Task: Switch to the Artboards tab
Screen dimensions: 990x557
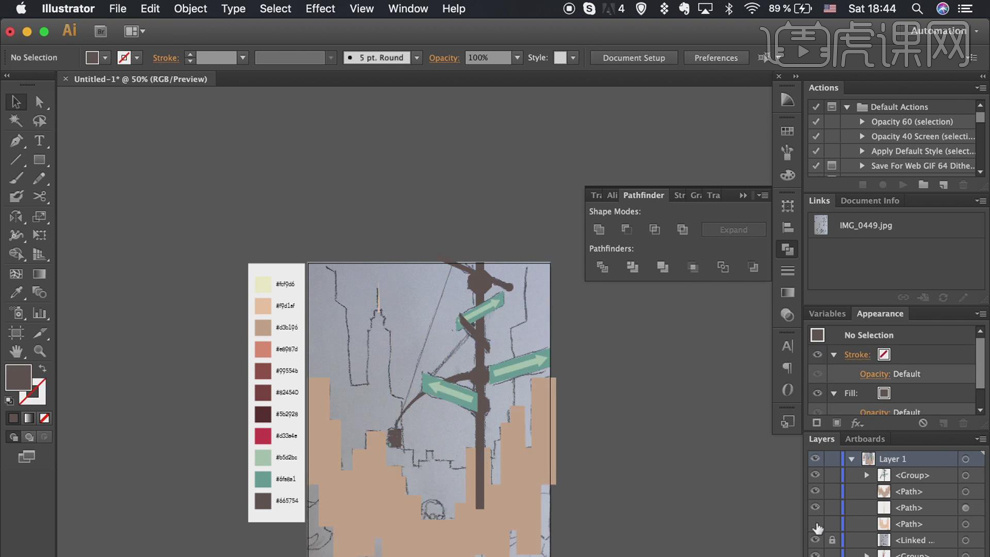Action: 864,439
